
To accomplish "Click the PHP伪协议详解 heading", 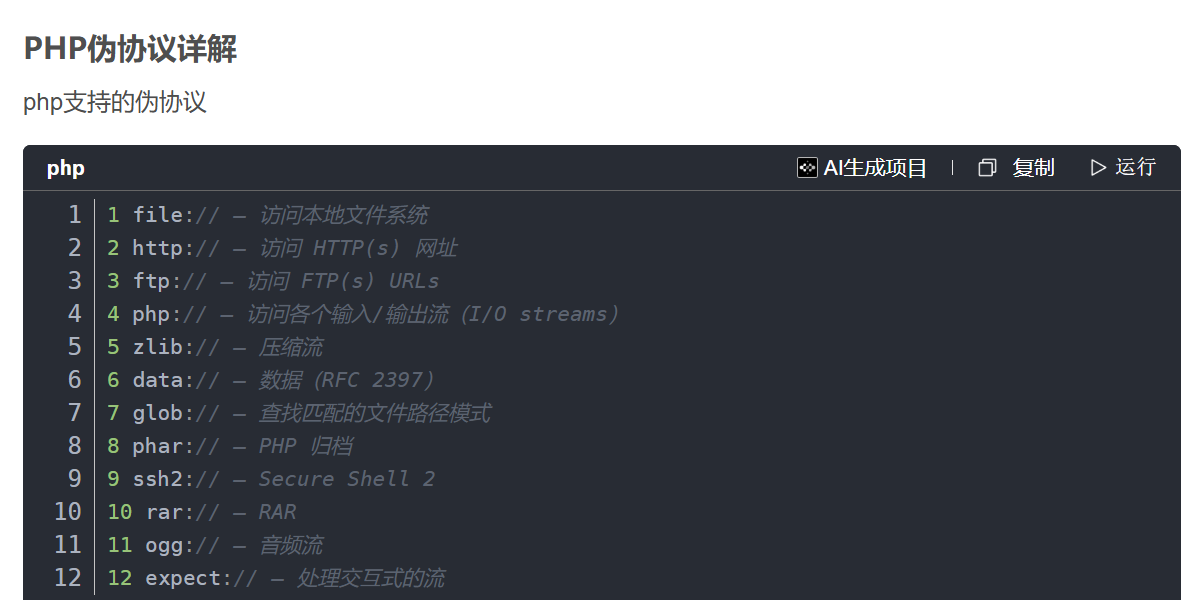I will pos(130,48).
